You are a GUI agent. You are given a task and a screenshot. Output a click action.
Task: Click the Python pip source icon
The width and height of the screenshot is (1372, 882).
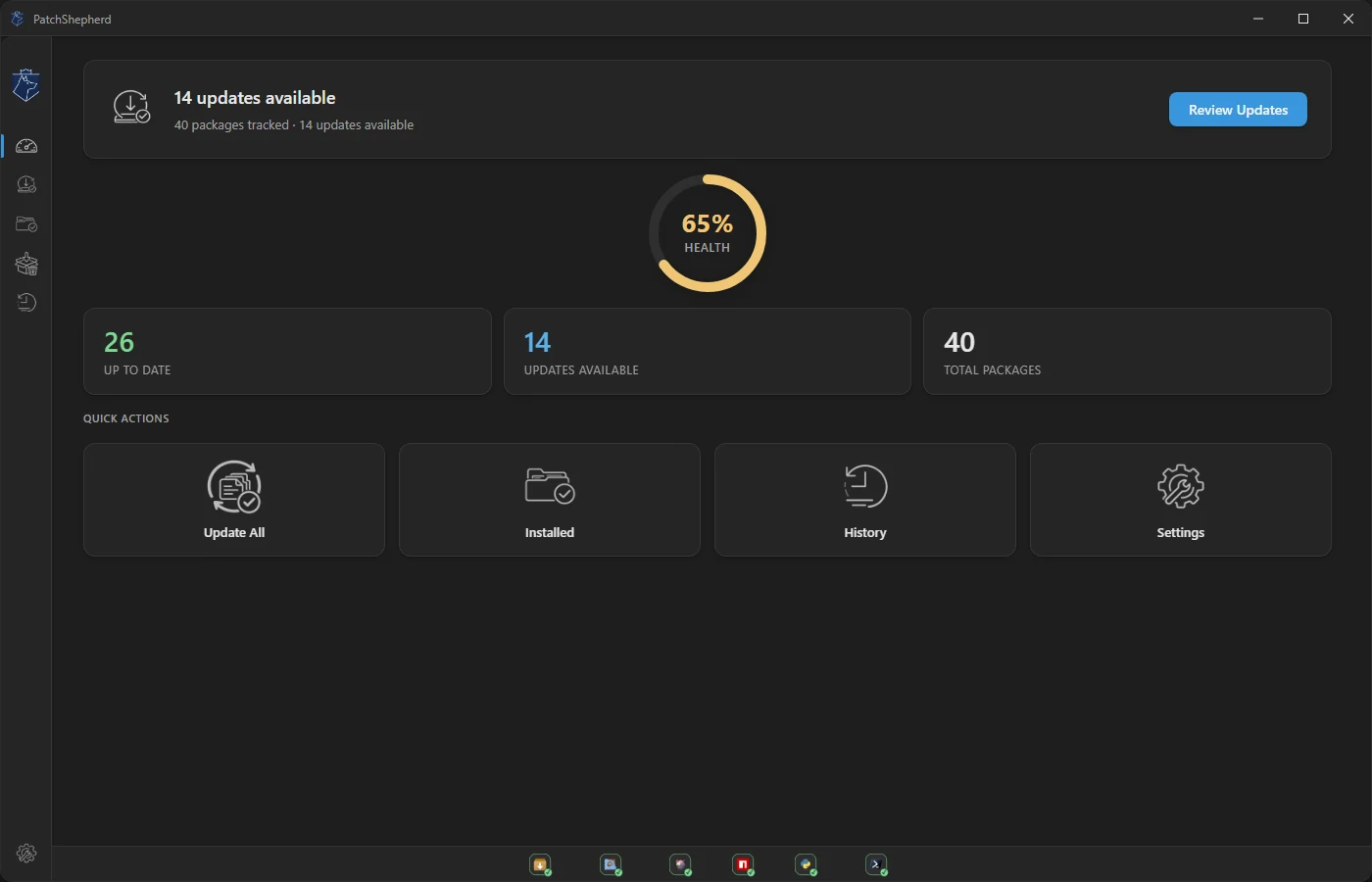tap(806, 864)
